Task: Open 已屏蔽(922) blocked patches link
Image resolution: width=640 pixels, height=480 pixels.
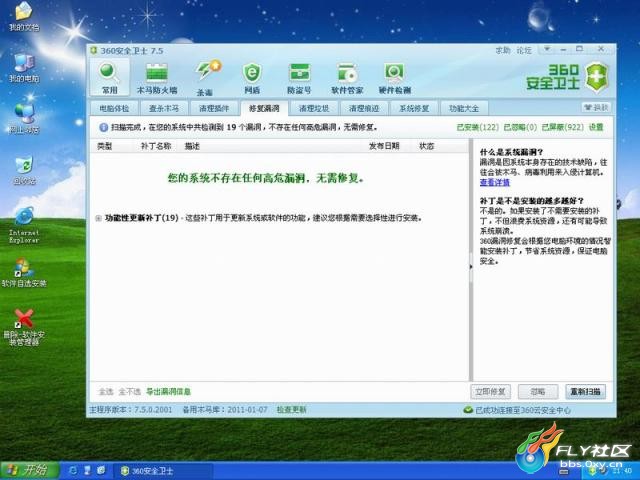Action: point(562,127)
